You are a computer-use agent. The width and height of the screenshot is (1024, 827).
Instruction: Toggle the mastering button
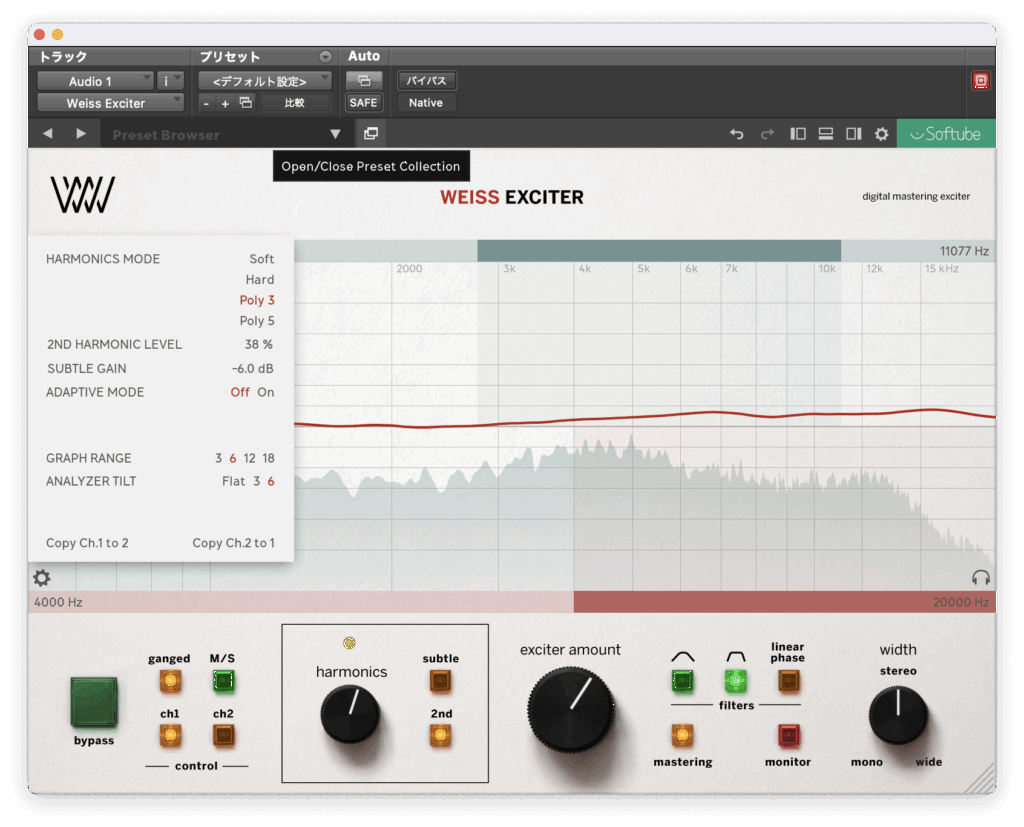point(682,736)
